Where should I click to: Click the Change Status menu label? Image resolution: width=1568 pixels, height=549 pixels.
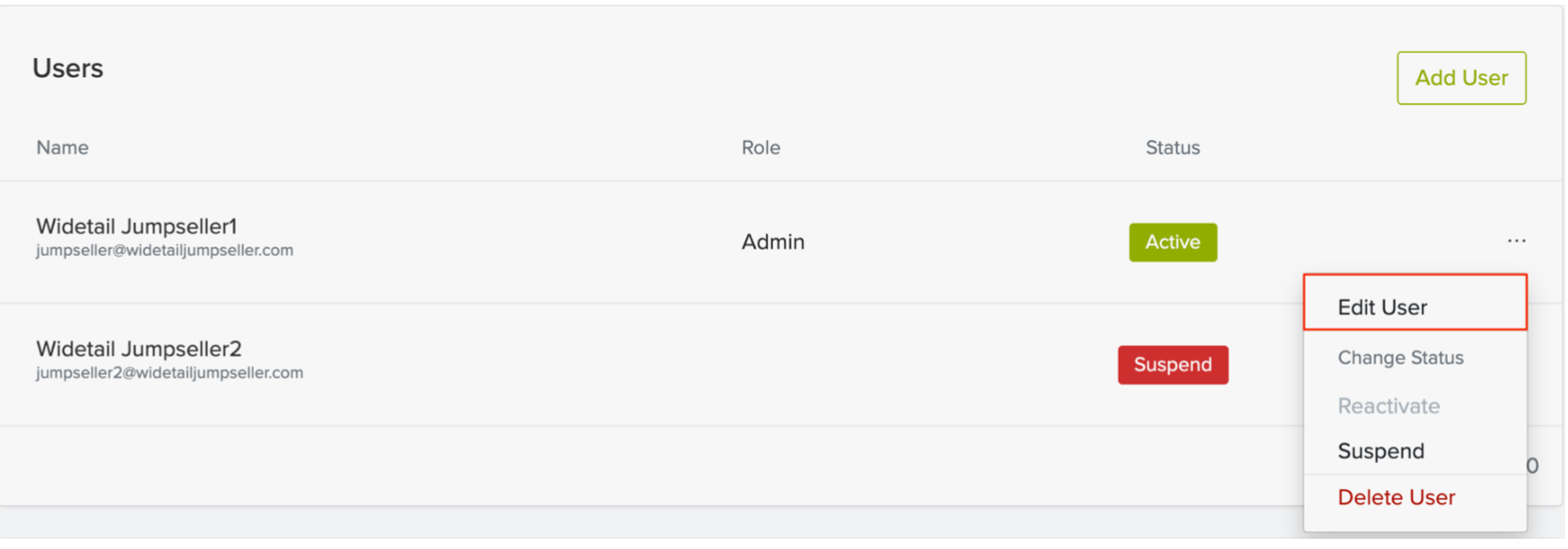(x=1400, y=358)
